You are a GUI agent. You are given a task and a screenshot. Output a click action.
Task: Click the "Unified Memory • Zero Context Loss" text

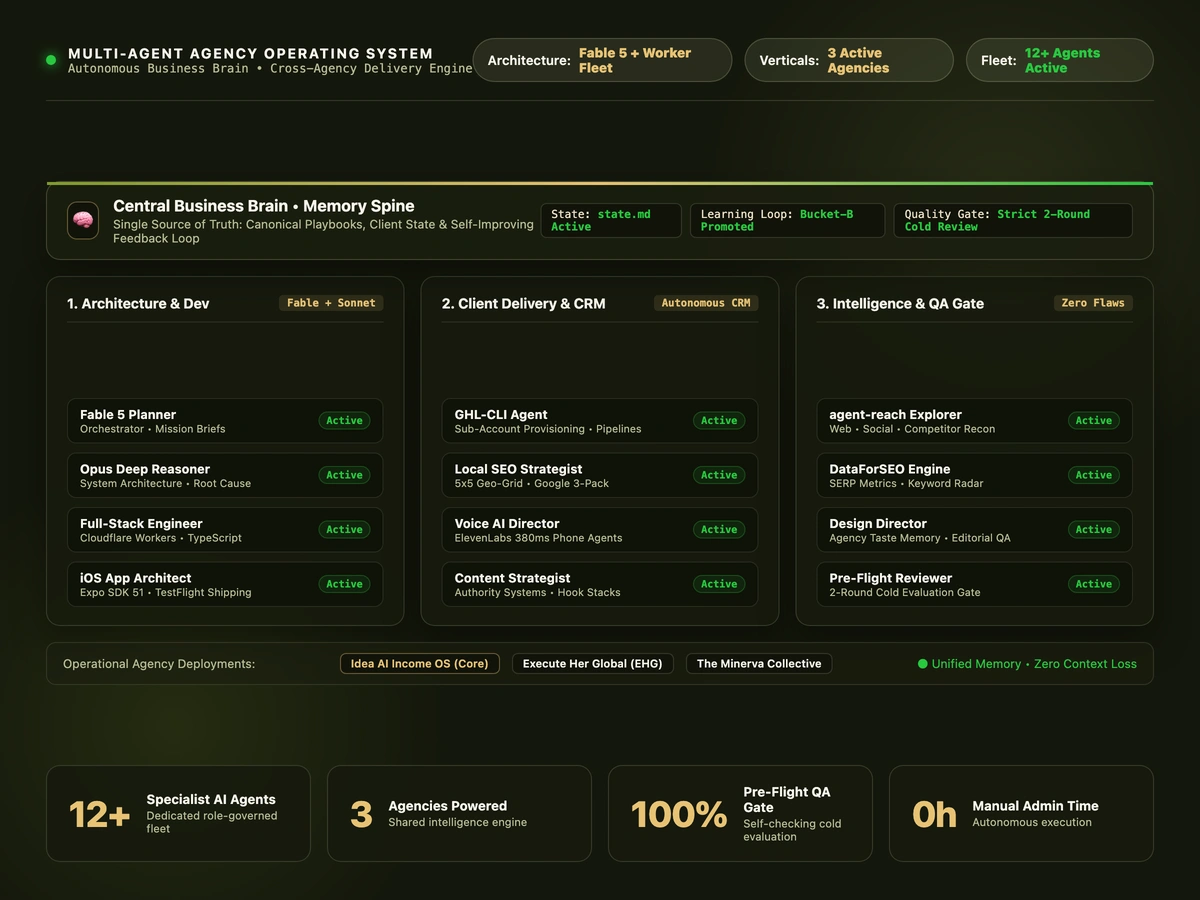pyautogui.click(x=1034, y=664)
